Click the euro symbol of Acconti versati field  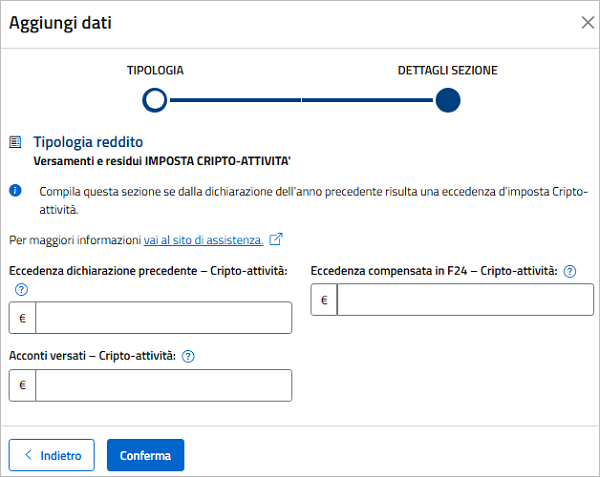tap(22, 385)
